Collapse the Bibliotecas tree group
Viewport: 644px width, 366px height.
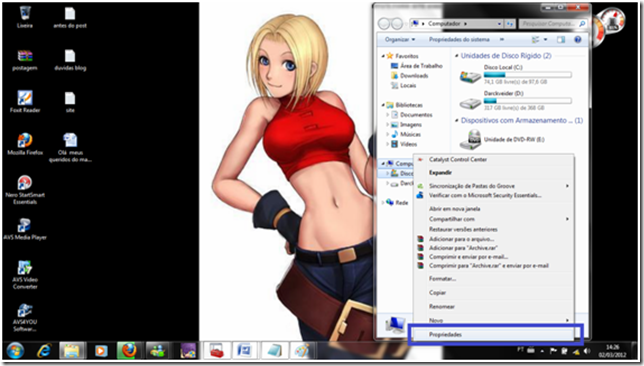(383, 105)
